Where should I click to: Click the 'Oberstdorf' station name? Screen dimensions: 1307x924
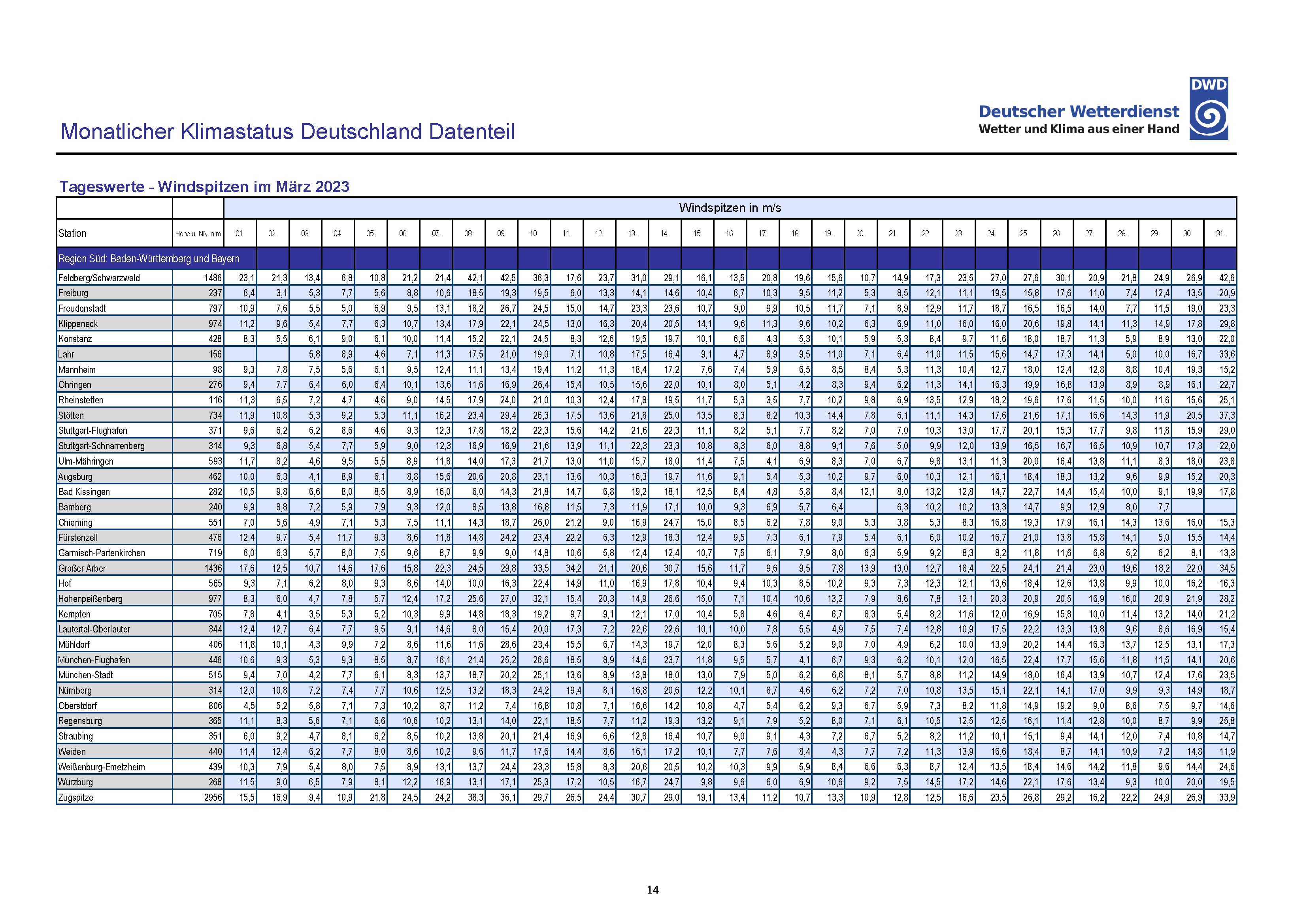click(78, 706)
